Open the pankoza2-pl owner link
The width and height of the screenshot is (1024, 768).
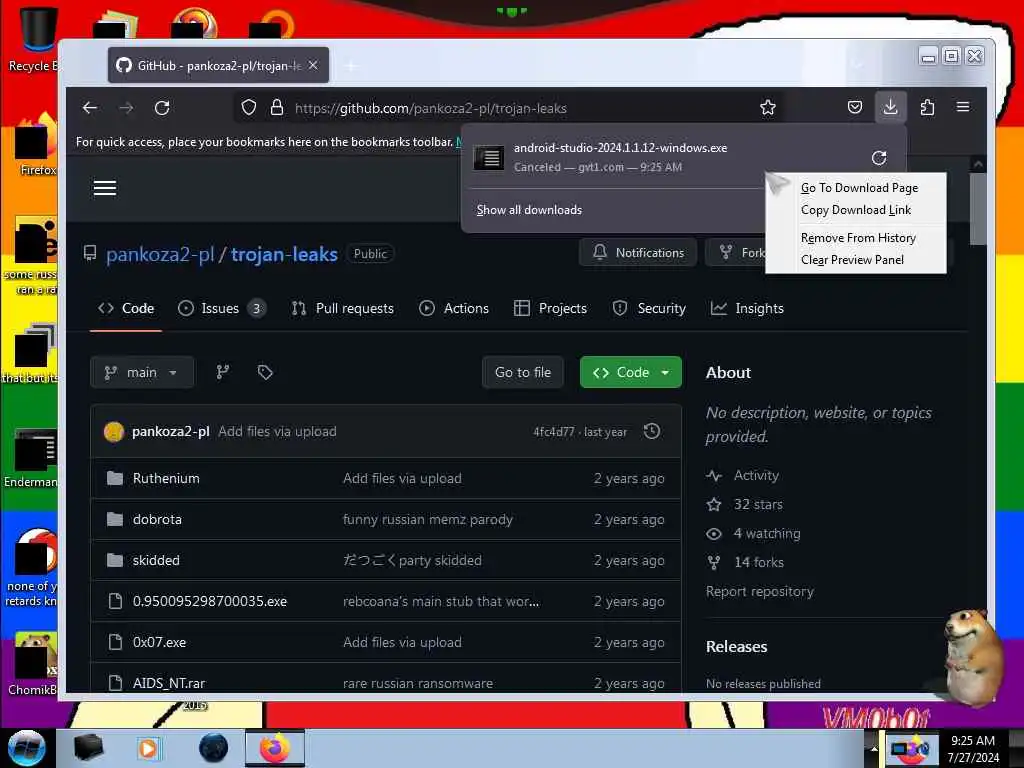click(x=160, y=254)
